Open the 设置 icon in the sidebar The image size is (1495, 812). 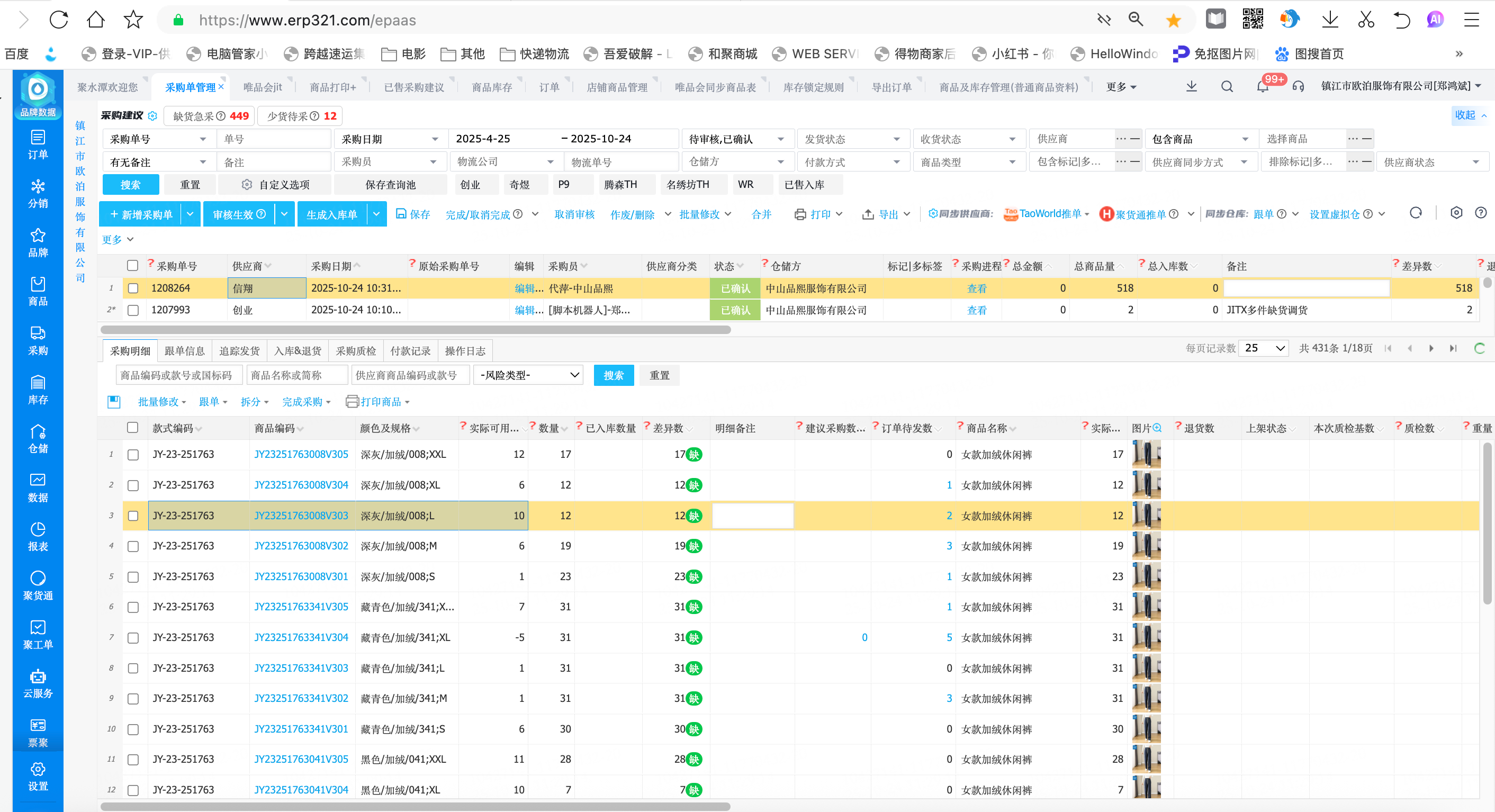pos(38,775)
